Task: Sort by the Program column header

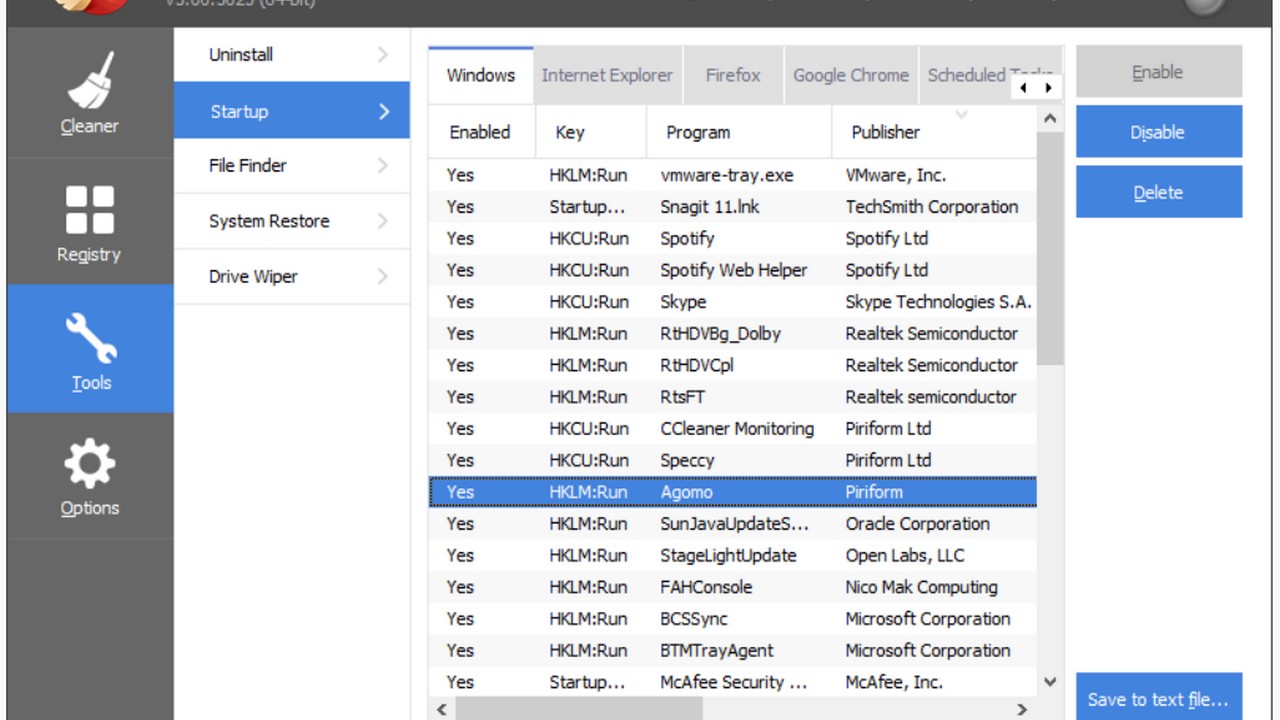Action: [x=739, y=132]
